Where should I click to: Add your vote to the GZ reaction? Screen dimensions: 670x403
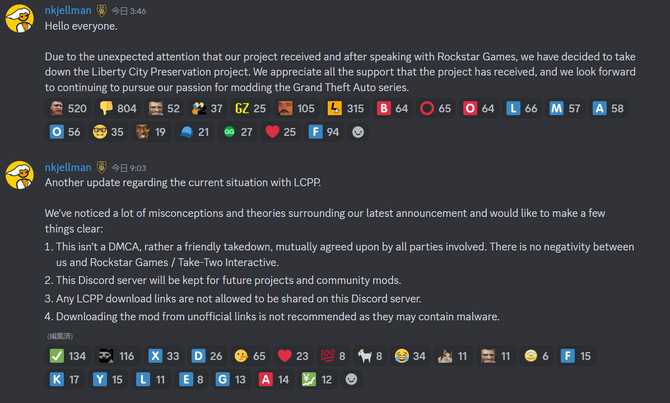pos(251,108)
